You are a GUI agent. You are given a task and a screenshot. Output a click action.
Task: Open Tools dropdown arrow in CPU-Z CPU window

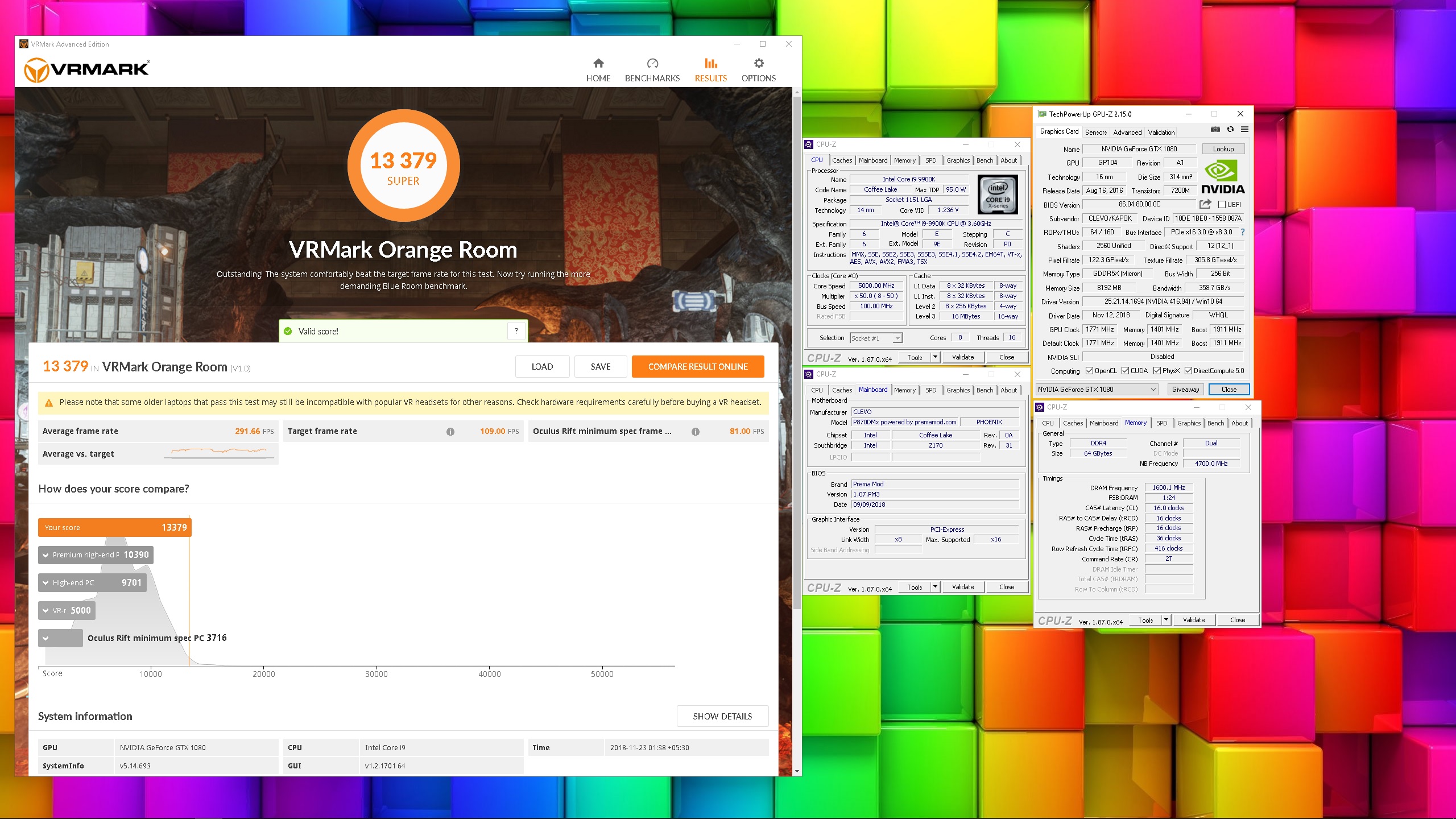(935, 357)
